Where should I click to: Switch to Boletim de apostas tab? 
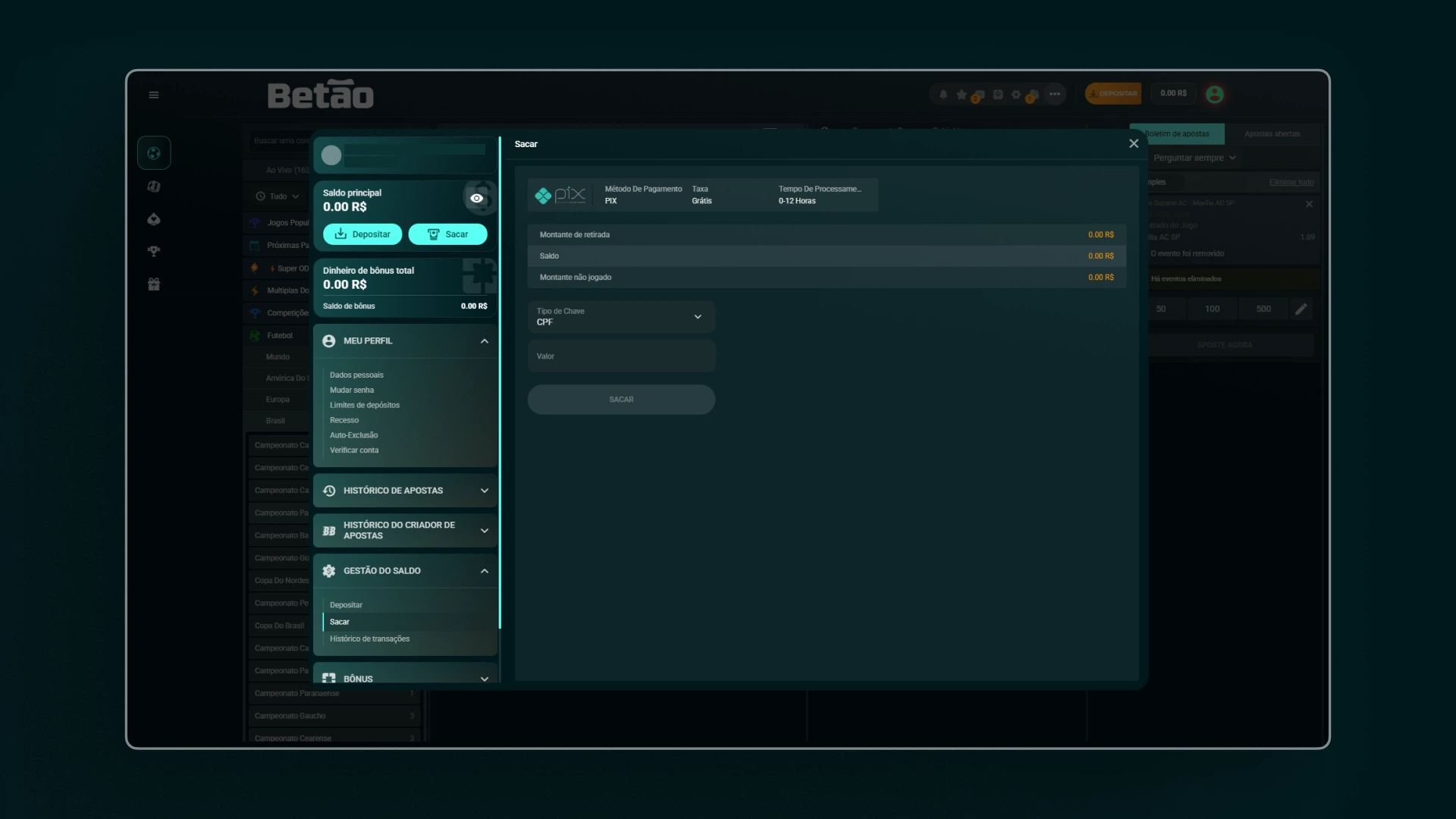point(1177,134)
